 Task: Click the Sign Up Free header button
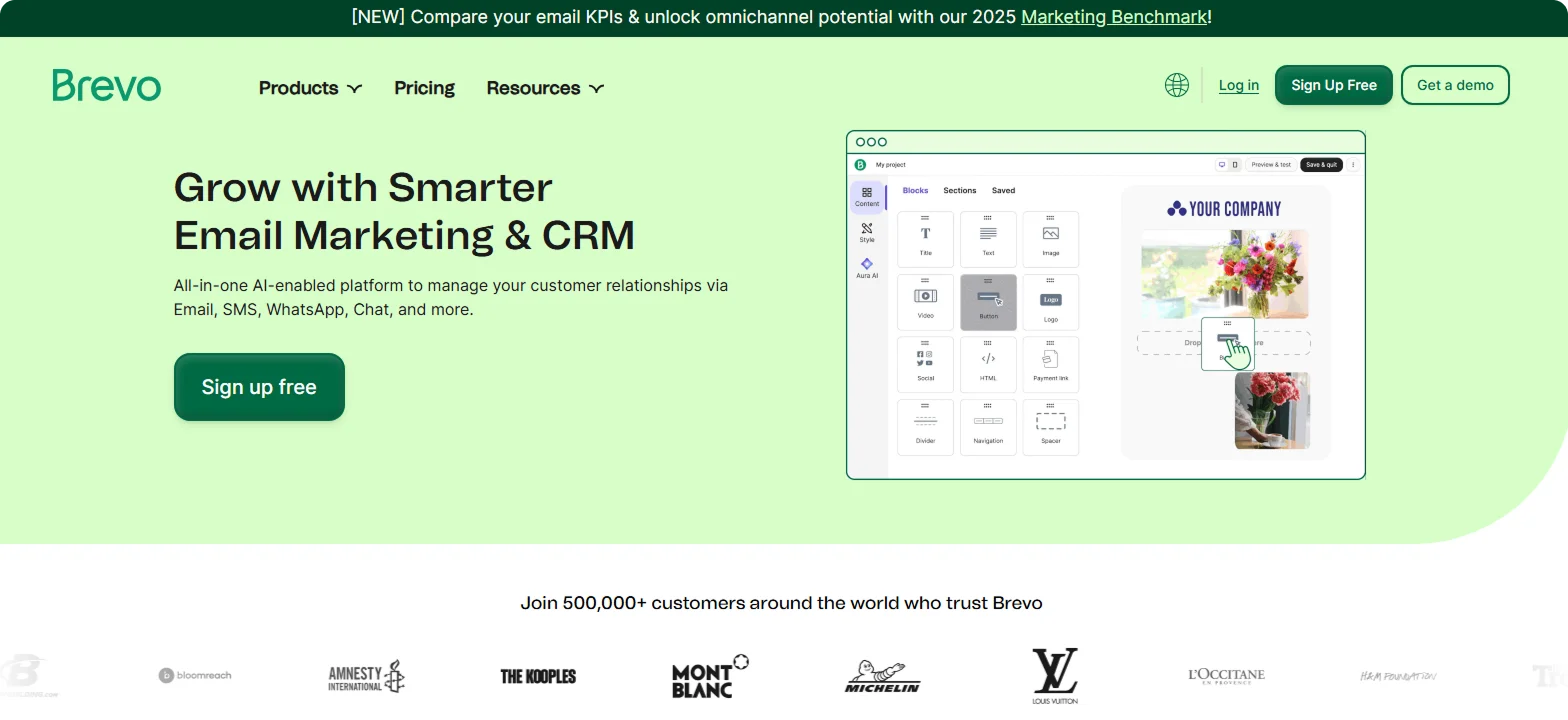[x=1334, y=85]
